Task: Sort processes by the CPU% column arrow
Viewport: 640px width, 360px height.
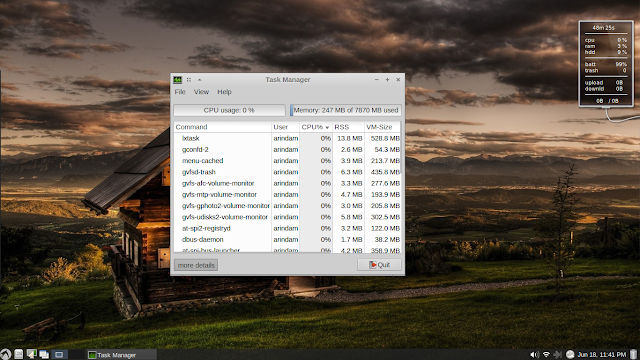Action: click(327, 128)
